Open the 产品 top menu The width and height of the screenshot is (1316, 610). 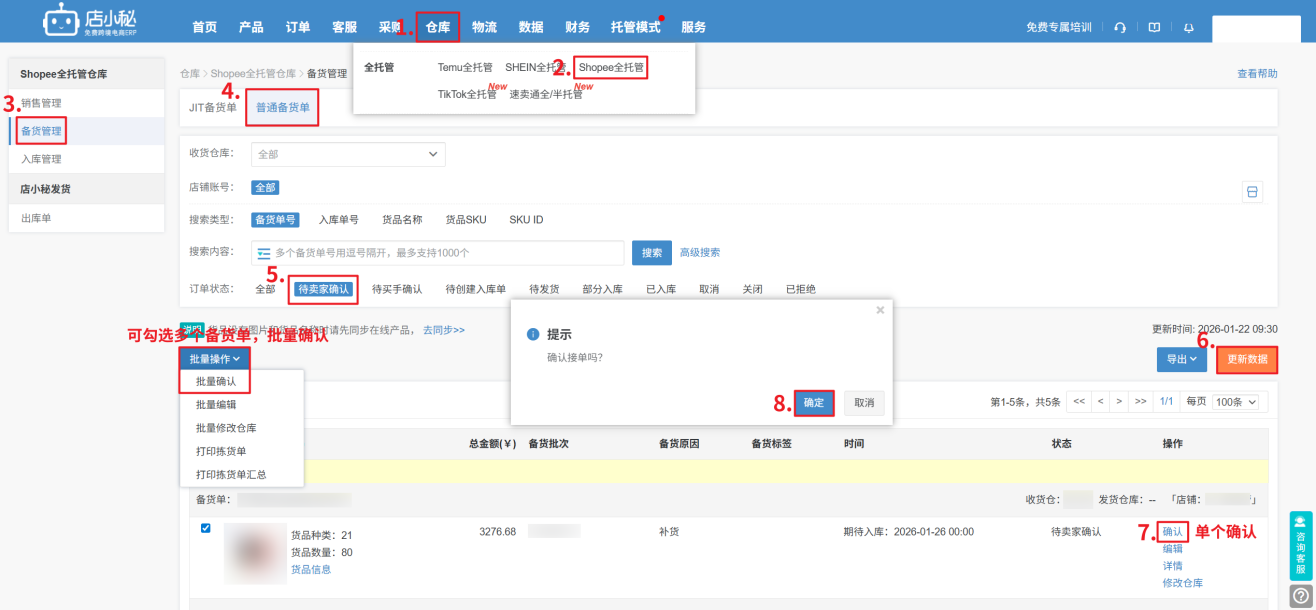click(x=251, y=27)
